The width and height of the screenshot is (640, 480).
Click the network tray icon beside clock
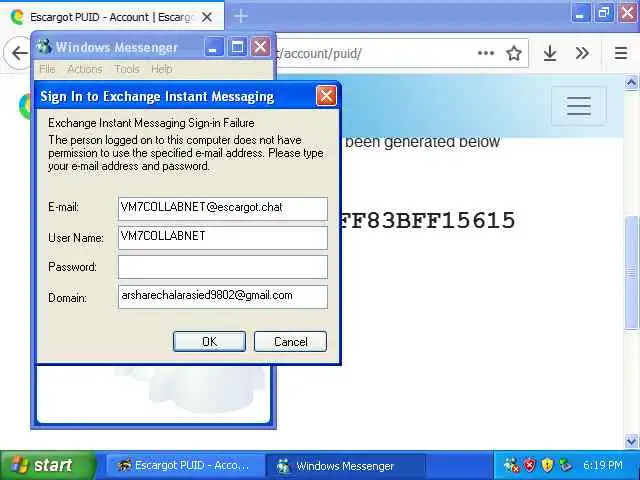566,465
